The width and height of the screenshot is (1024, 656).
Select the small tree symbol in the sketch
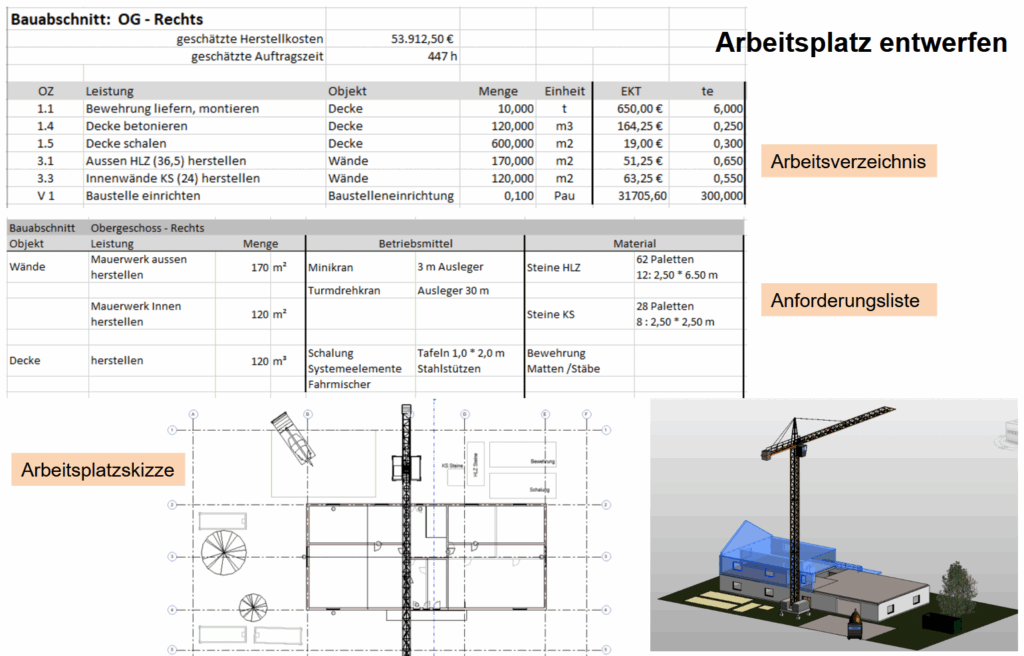[x=252, y=606]
